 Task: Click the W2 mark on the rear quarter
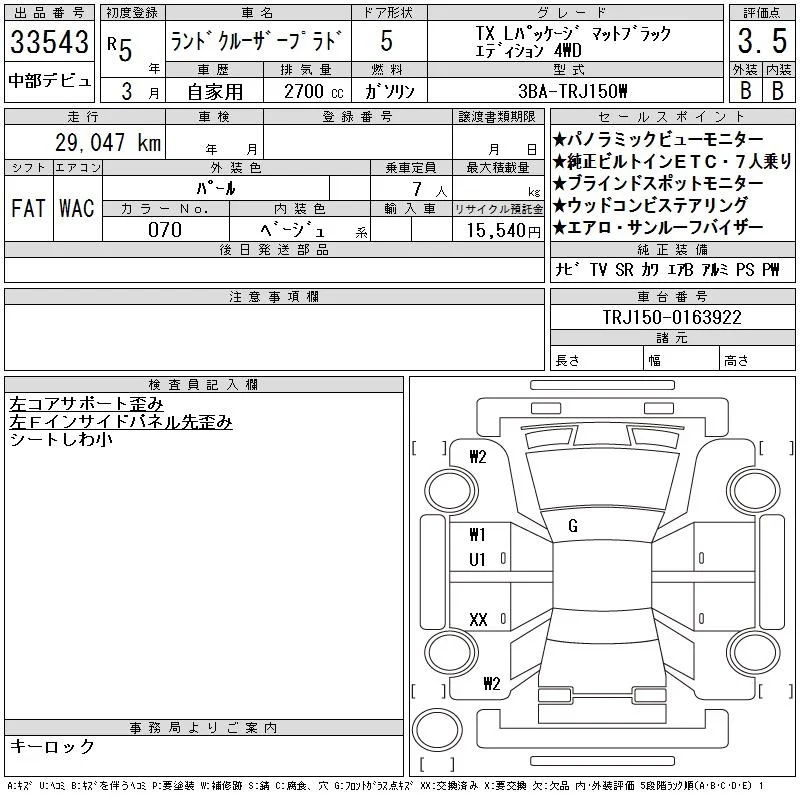(492, 683)
